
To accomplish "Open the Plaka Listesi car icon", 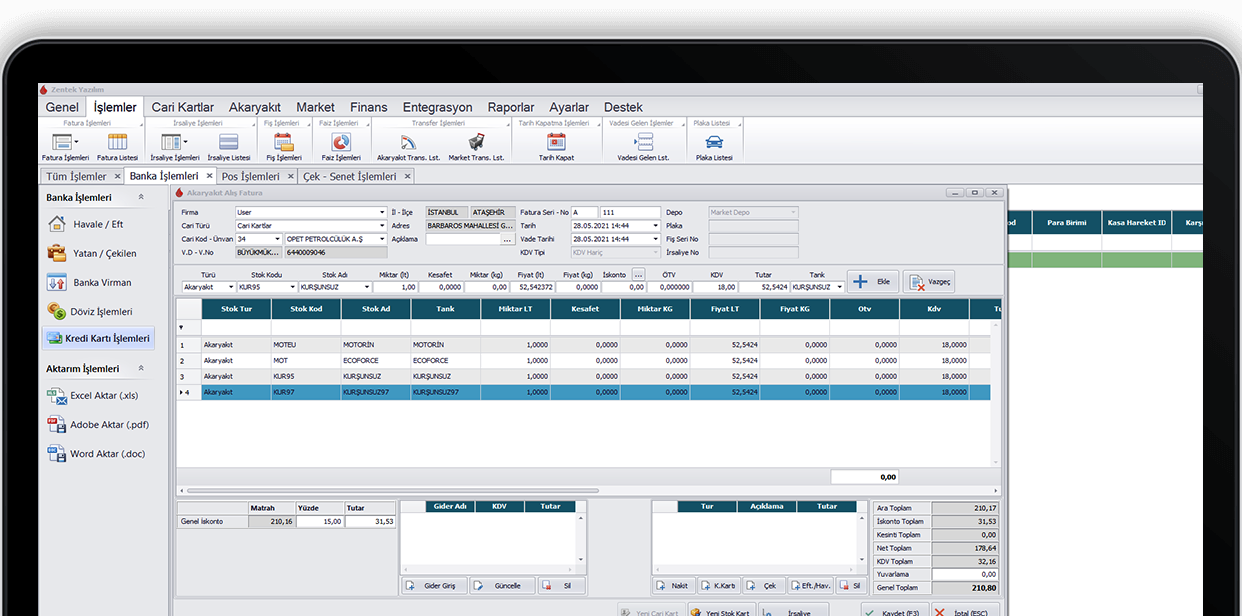I will [714, 142].
